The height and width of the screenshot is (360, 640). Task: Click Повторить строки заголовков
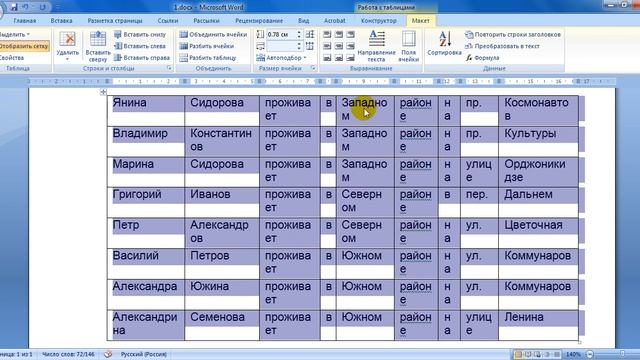tap(513, 35)
